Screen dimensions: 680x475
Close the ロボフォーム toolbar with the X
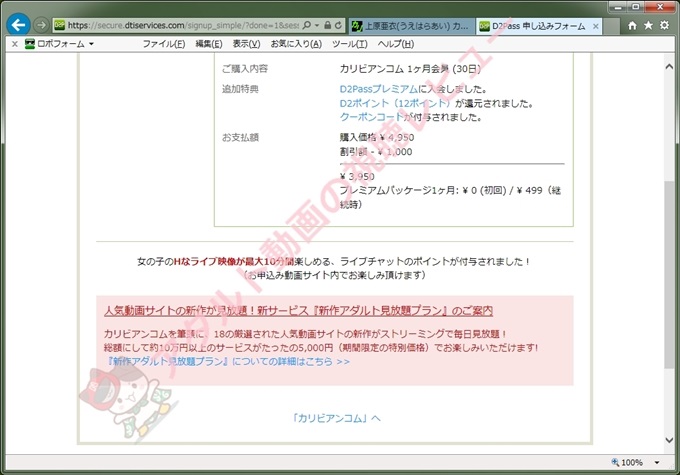(14, 44)
